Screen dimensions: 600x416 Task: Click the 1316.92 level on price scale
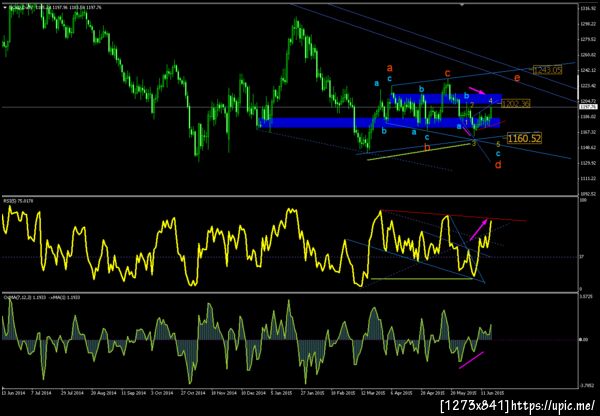[x=587, y=8]
